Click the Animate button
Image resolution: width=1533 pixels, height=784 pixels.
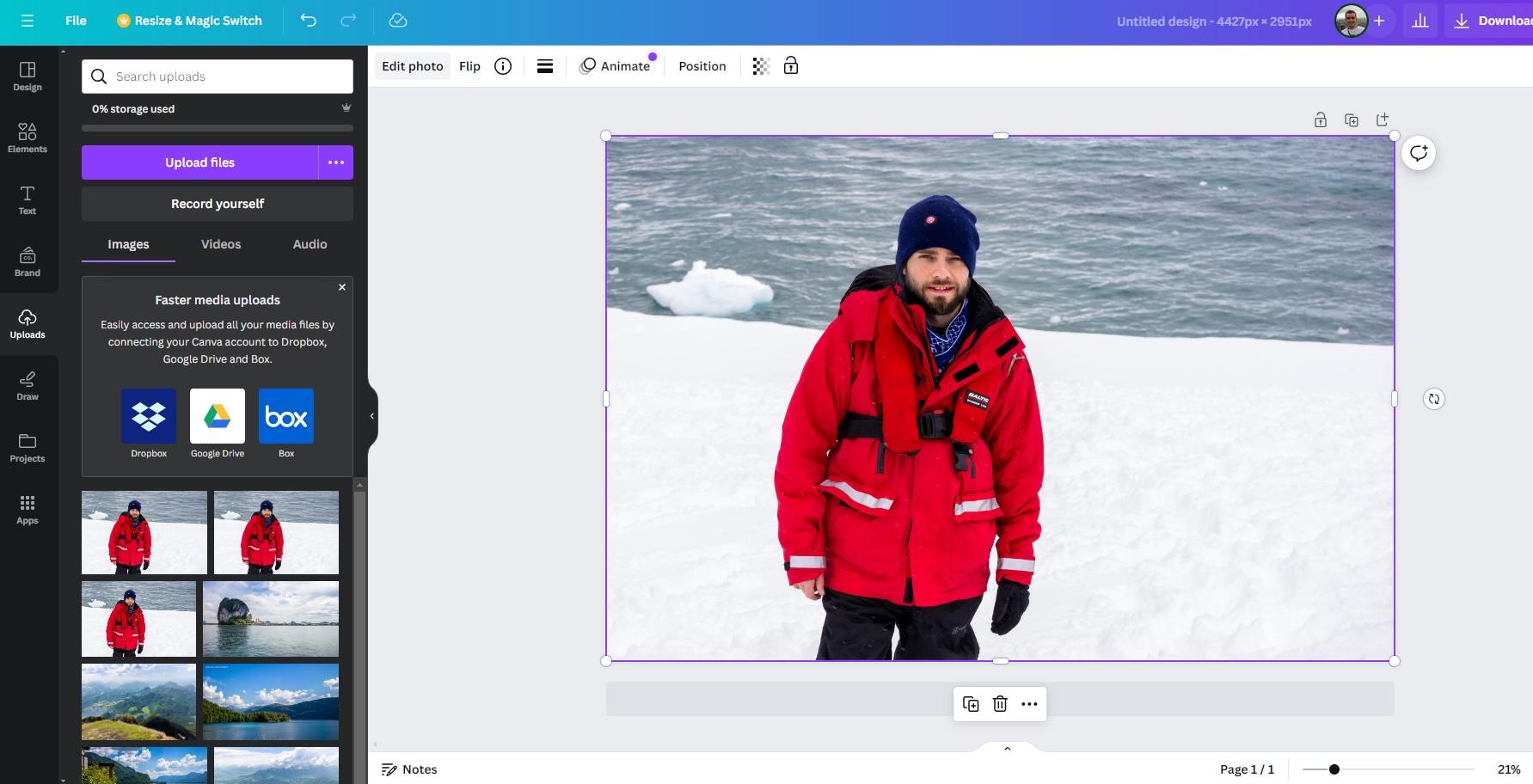616,66
